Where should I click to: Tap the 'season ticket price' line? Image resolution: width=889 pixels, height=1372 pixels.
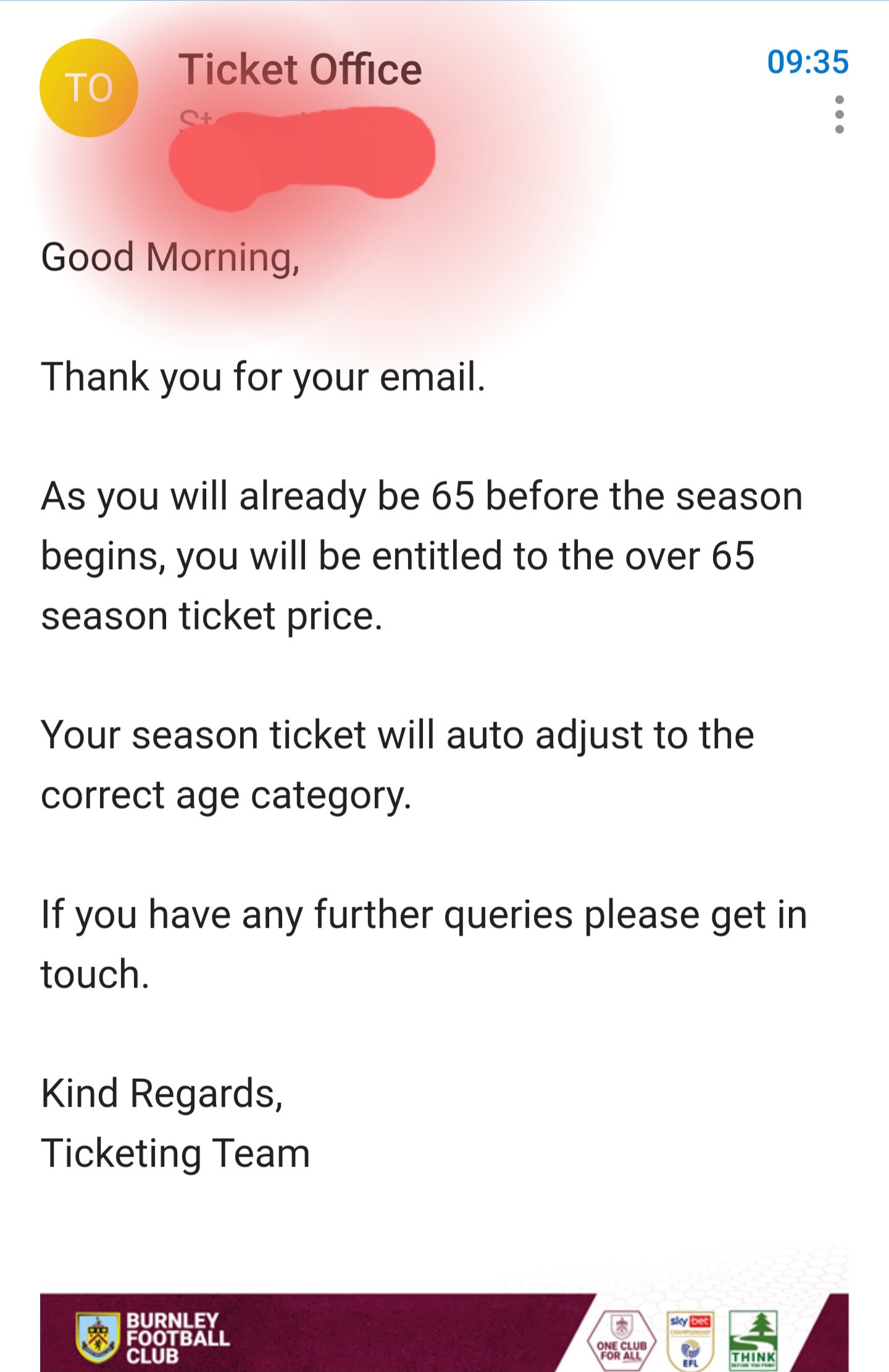(212, 616)
